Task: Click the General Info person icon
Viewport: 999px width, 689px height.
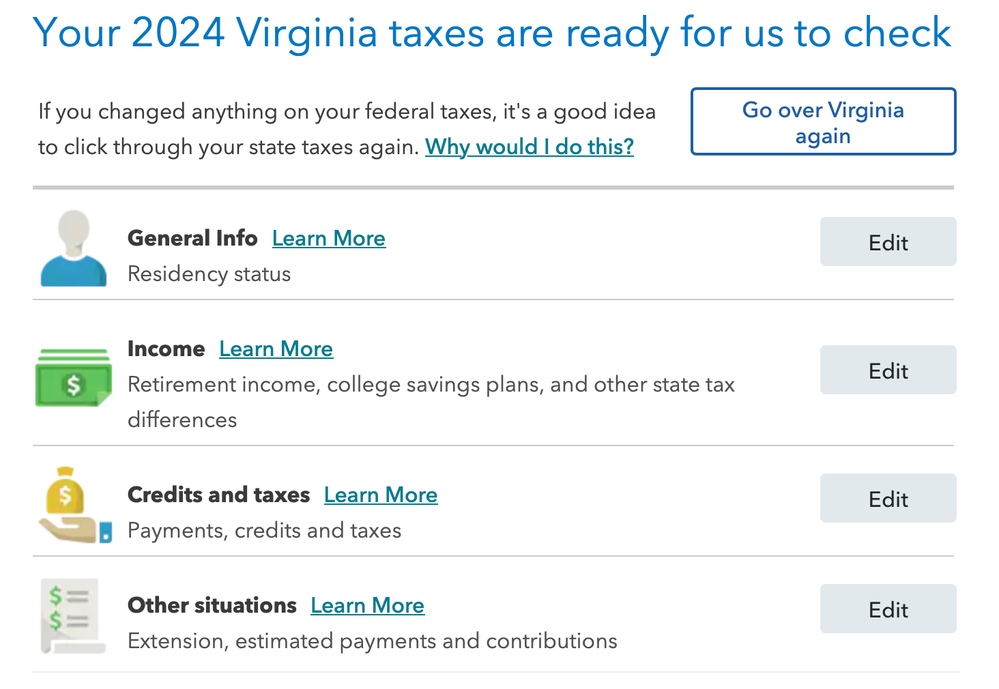Action: pyautogui.click(x=73, y=249)
